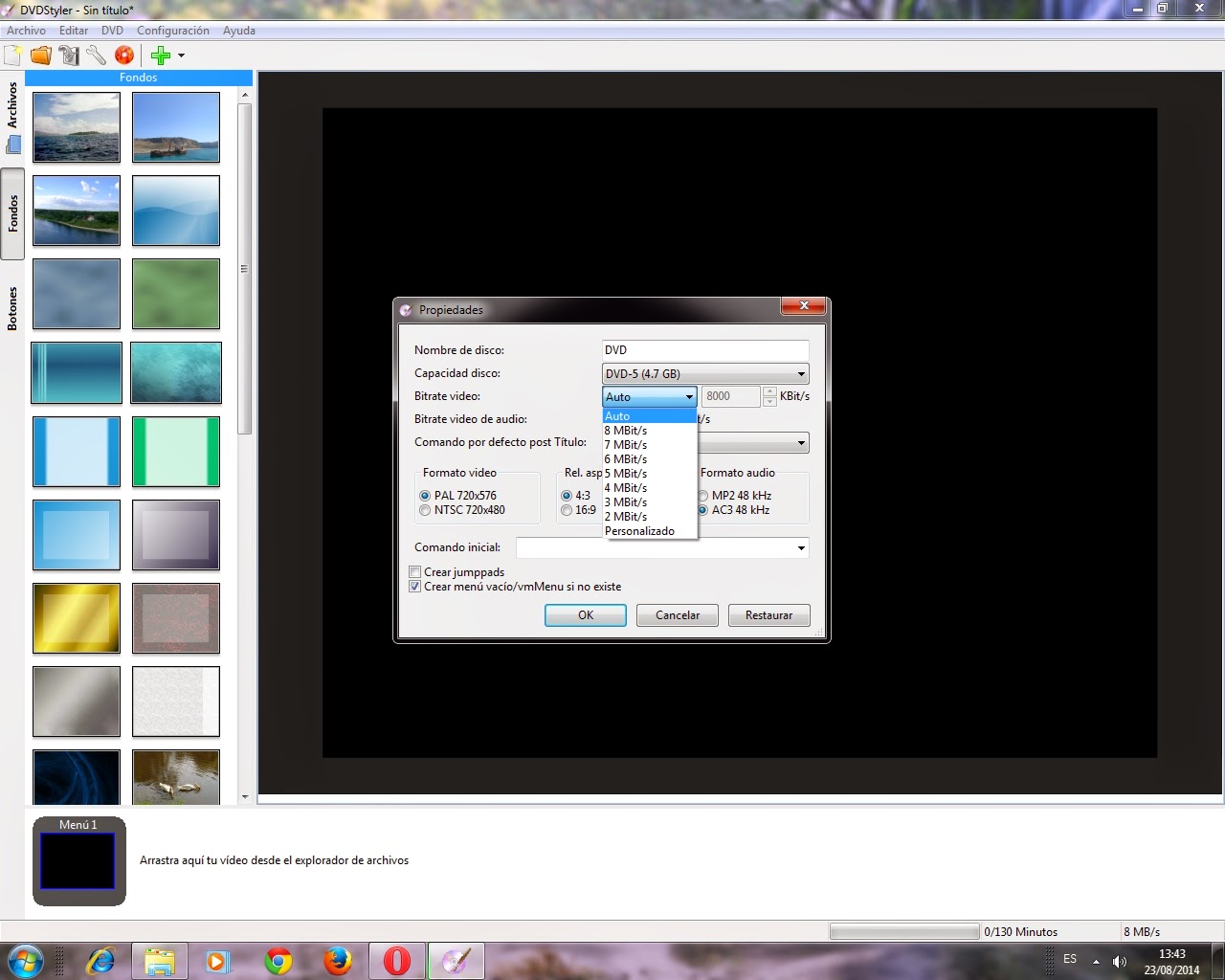The height and width of the screenshot is (980, 1225).
Task: Click the Menú 1 thumbnail in timeline
Action: click(78, 860)
